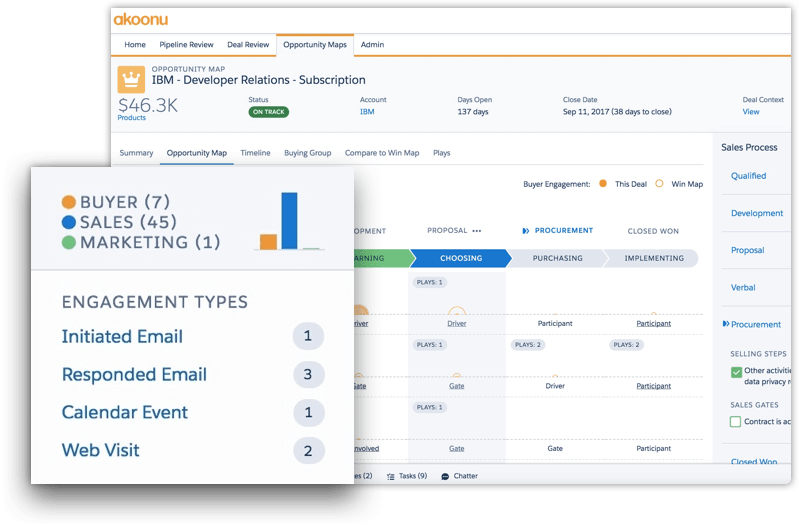This screenshot has width=799, height=527.
Task: Check the Contract sales gate checkbox
Action: 735,422
